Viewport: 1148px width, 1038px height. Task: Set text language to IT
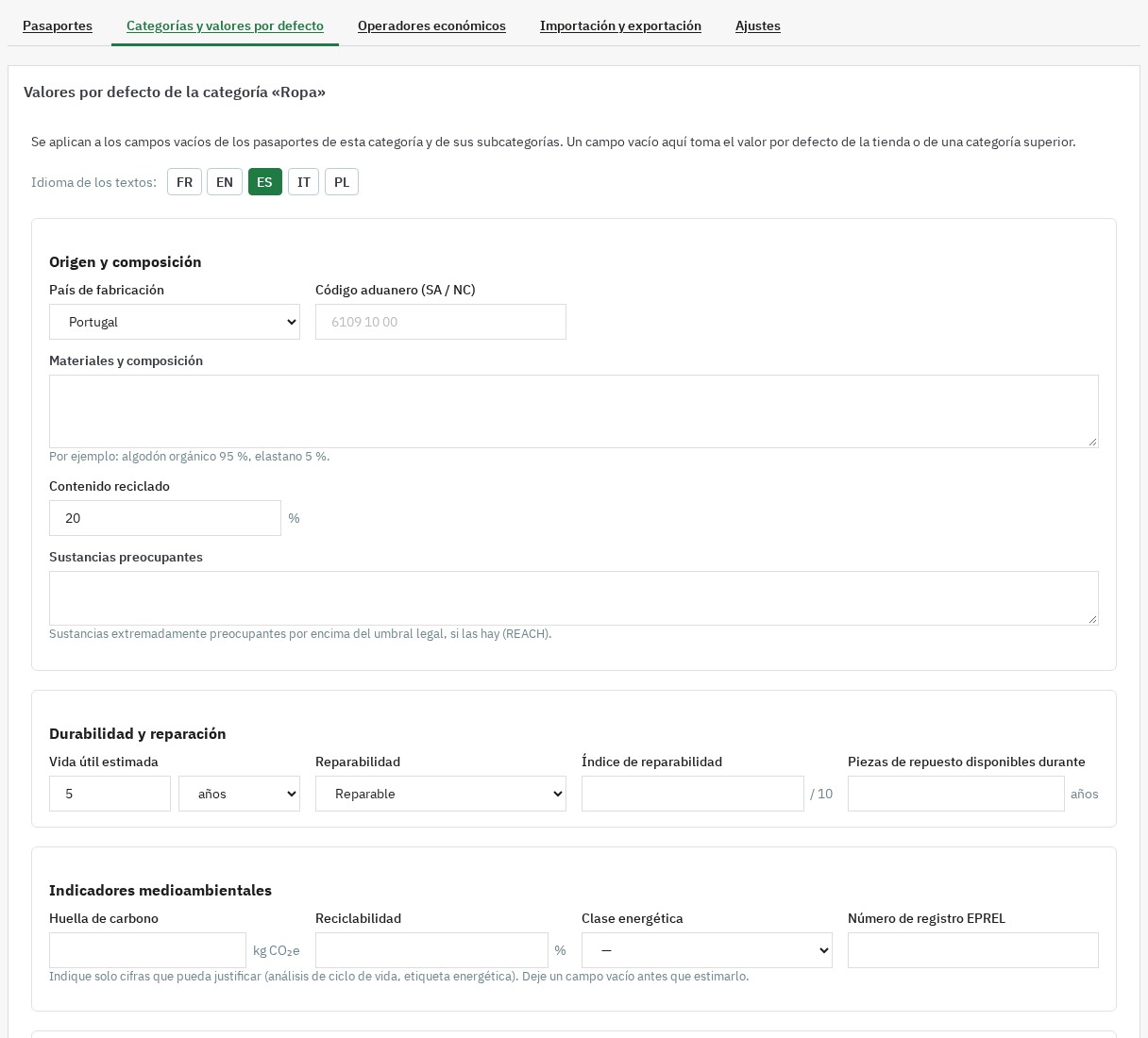click(304, 182)
